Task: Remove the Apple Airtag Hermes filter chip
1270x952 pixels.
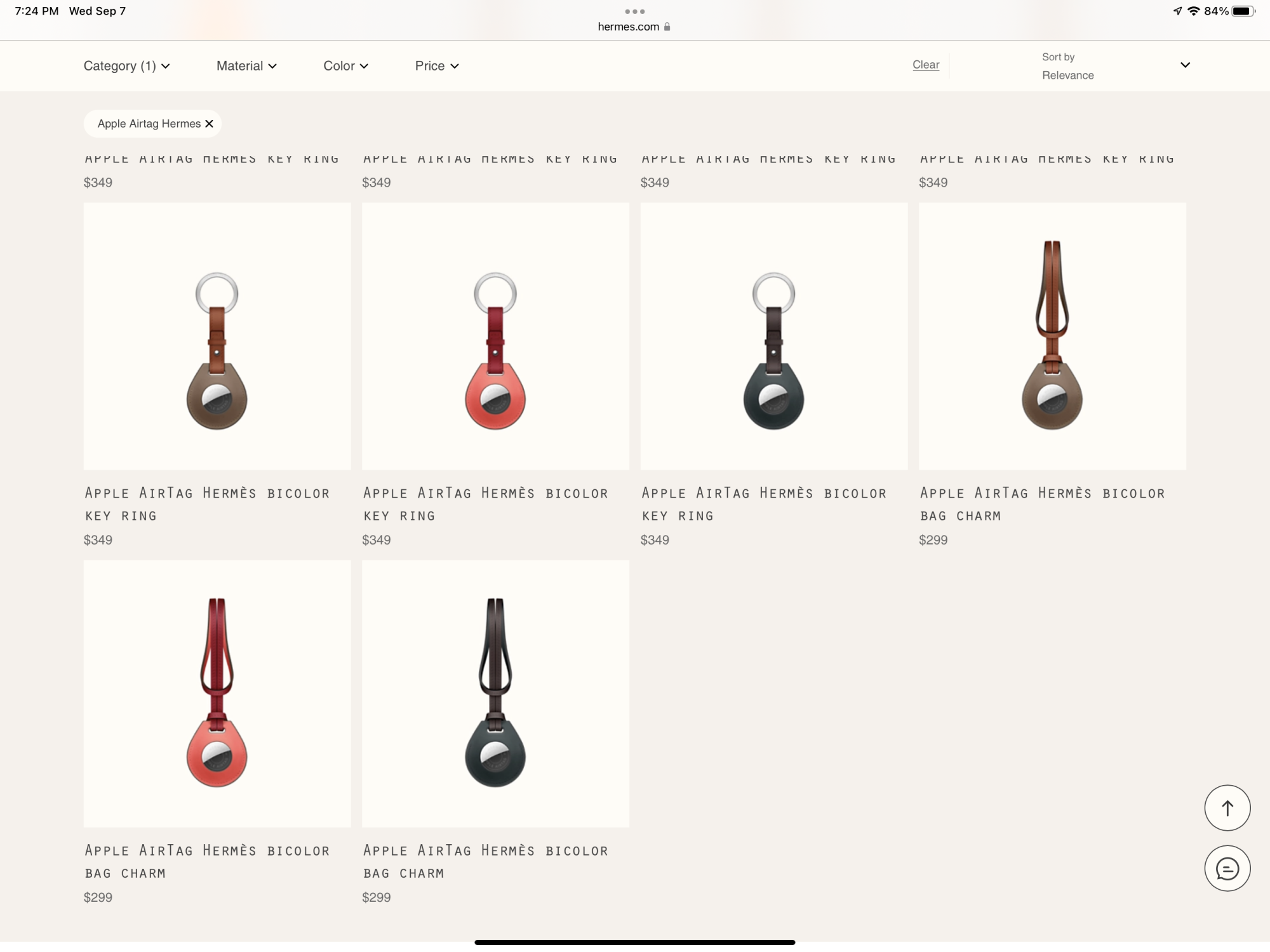Action: (209, 124)
